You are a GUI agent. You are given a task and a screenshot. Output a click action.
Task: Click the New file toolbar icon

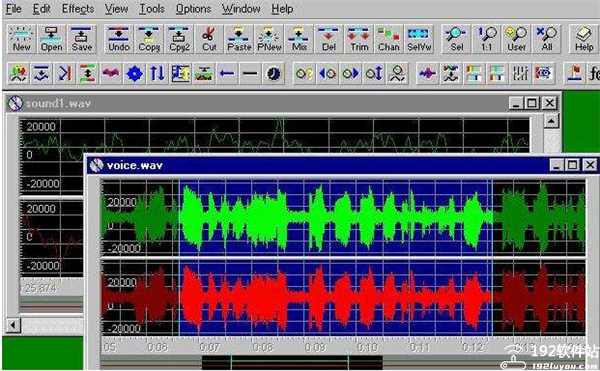point(21,39)
